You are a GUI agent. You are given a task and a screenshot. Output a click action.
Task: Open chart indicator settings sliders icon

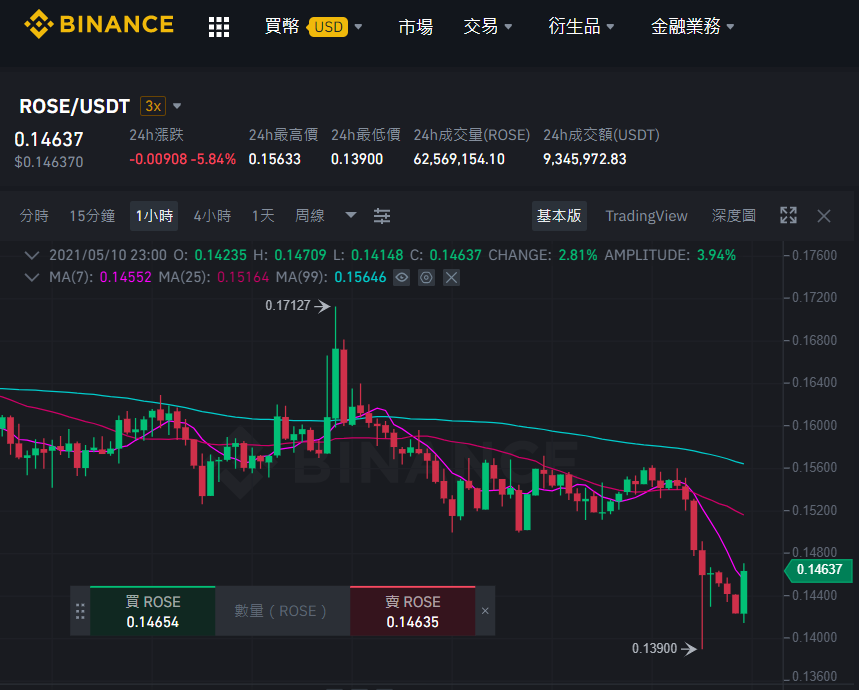382,216
